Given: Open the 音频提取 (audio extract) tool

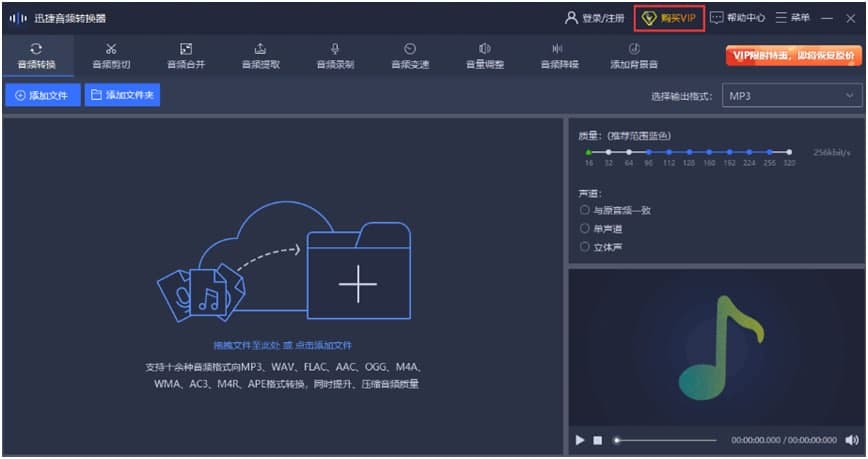Looking at the screenshot, I should (x=260, y=56).
